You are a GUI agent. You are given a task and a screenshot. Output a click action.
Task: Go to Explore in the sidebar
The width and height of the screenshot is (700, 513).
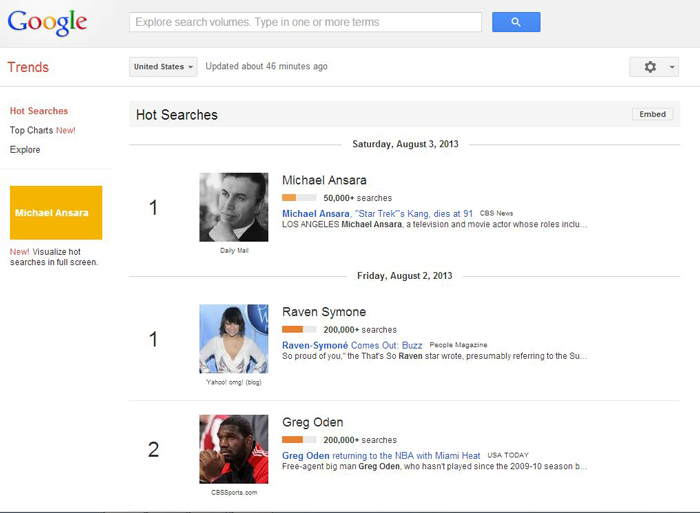pos(25,150)
